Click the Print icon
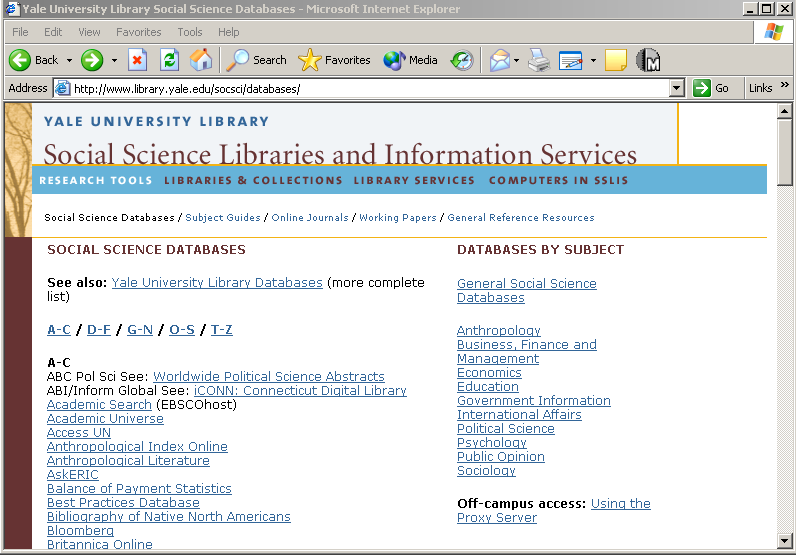The image size is (796, 555). point(539,60)
